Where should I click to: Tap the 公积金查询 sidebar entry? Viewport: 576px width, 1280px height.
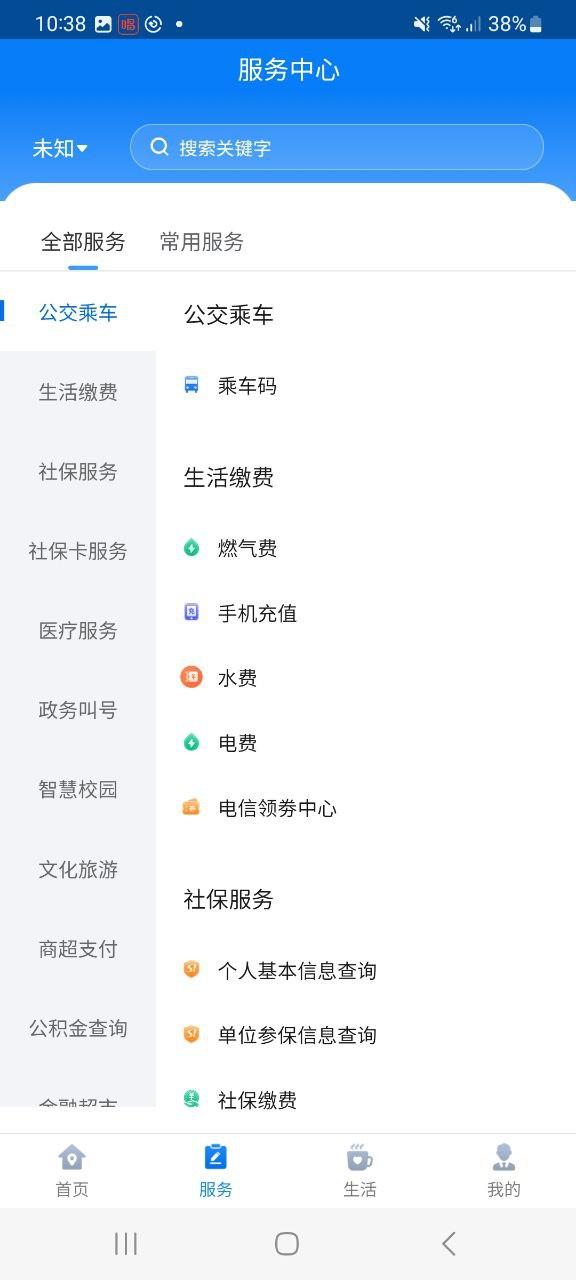[x=77, y=1029]
